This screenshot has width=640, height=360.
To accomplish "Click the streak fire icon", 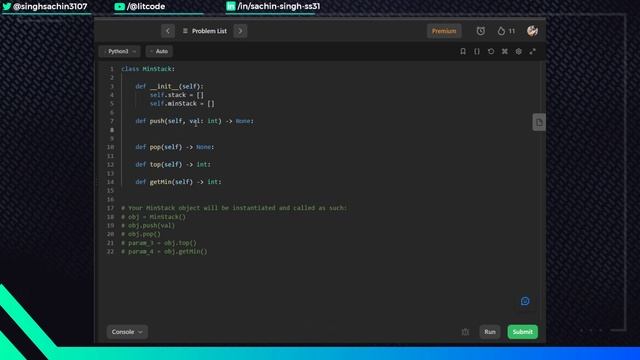I will [501, 31].
